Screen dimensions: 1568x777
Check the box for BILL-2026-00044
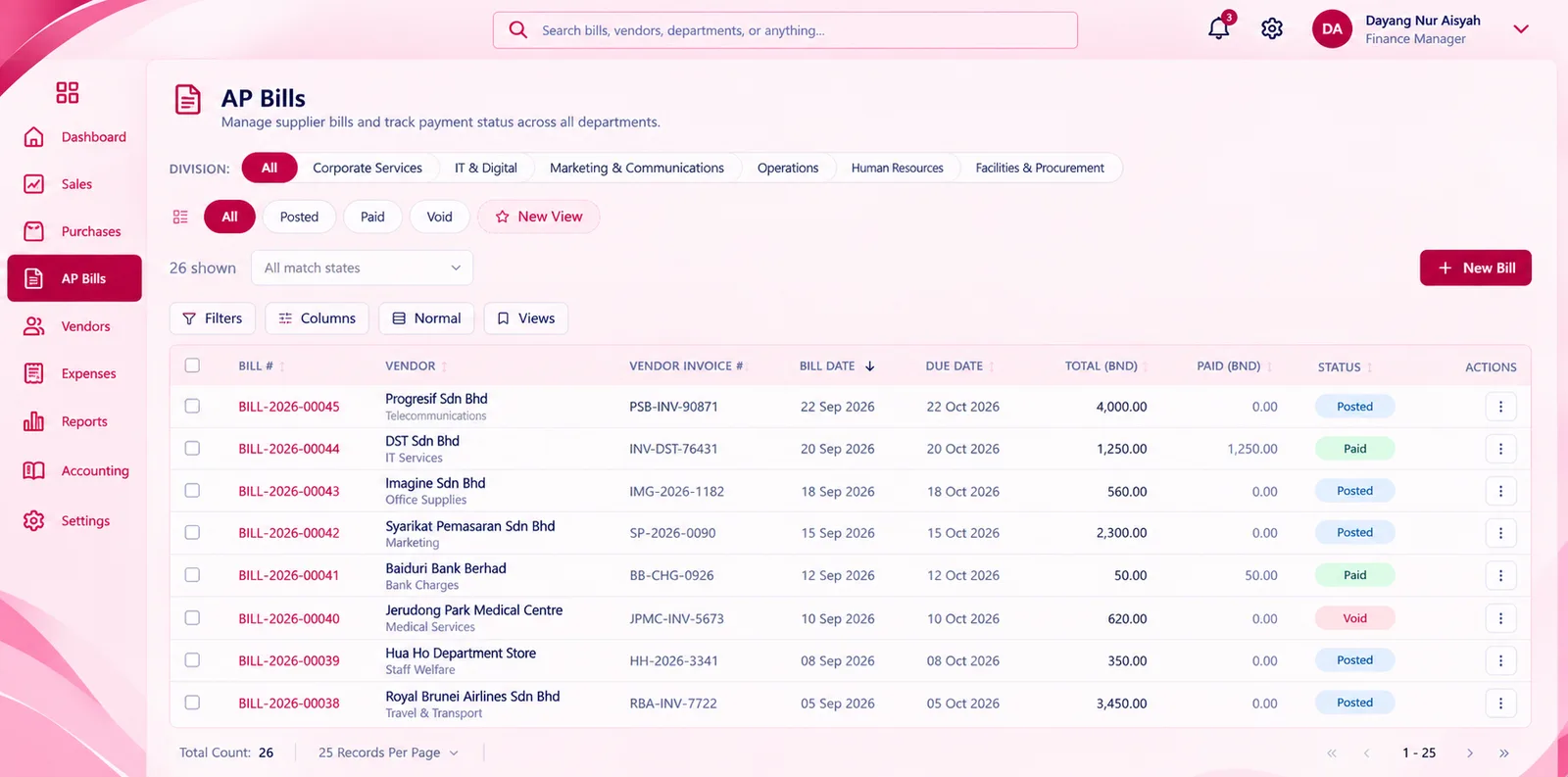tap(192, 448)
